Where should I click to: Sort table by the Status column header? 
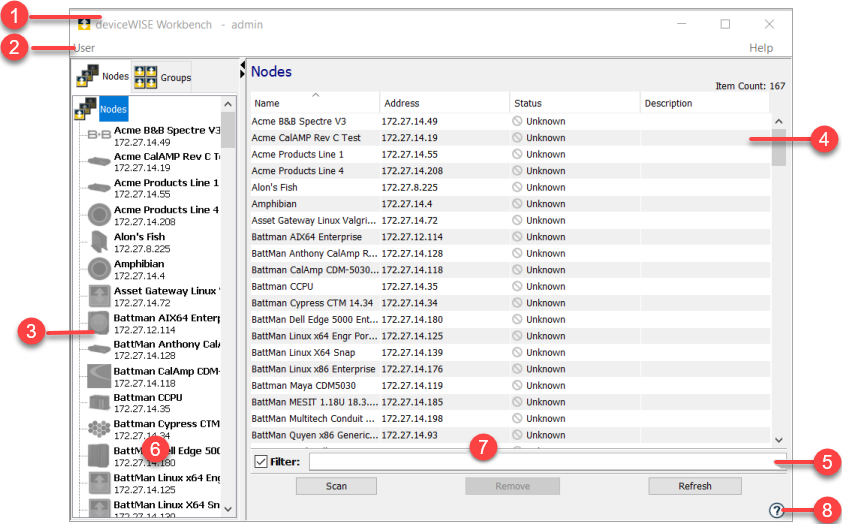[575, 103]
